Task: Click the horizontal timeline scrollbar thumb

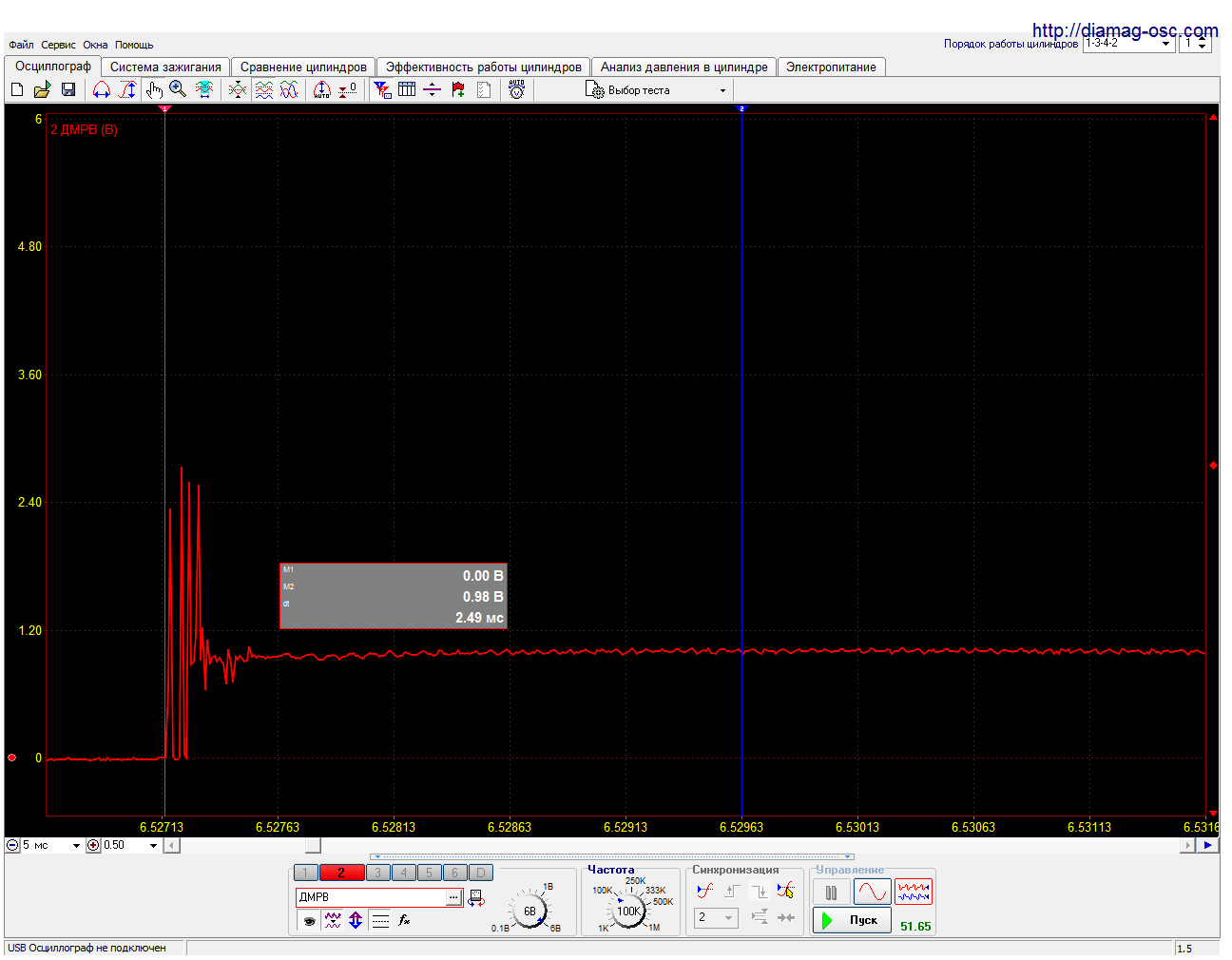Action: pos(313,845)
